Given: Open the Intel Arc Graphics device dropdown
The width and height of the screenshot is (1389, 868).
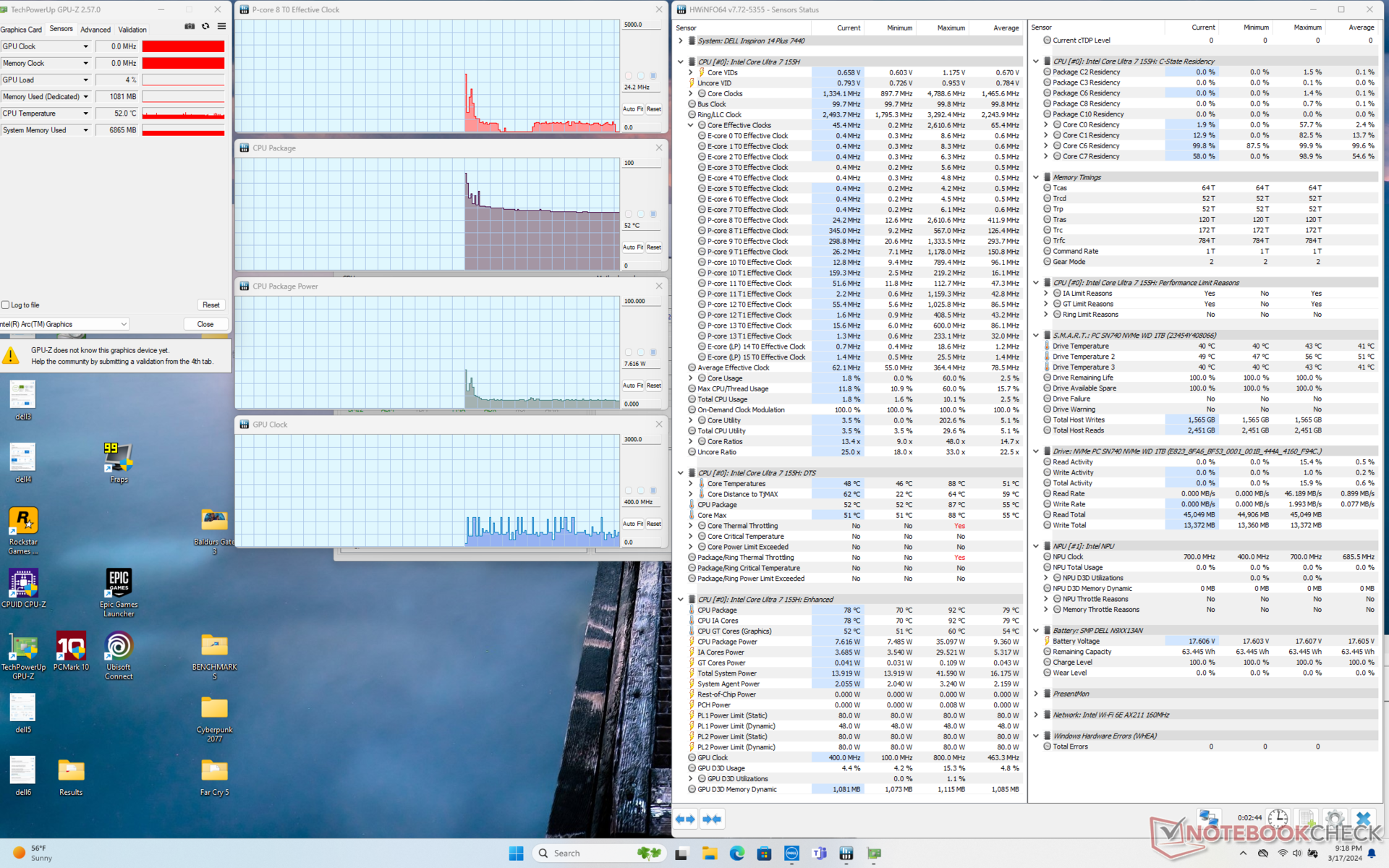Looking at the screenshot, I should click(124, 324).
